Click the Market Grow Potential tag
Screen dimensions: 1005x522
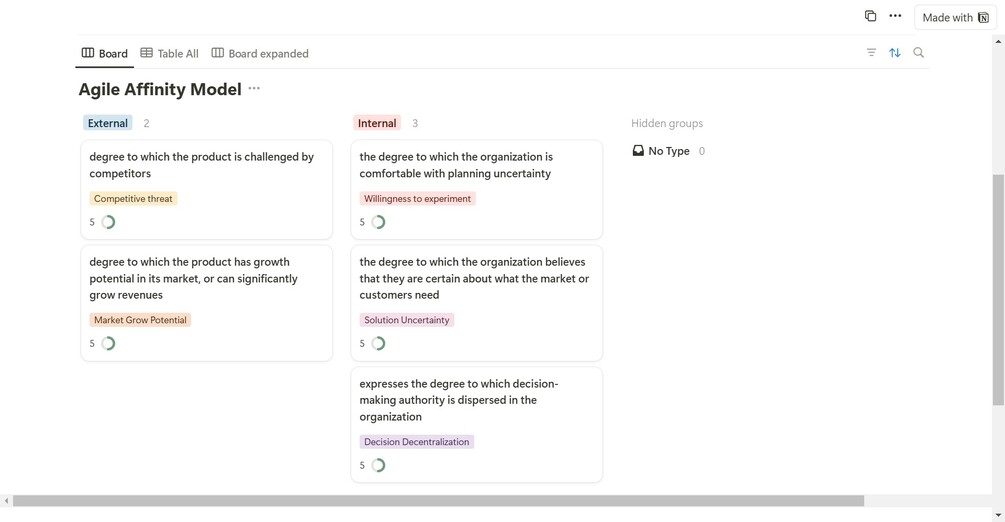point(140,320)
